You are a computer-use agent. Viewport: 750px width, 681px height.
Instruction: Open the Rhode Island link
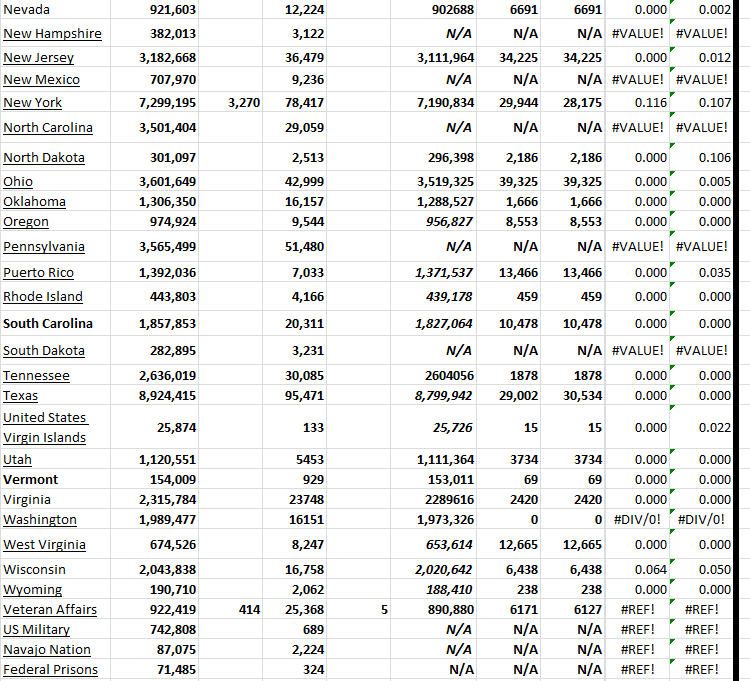pos(43,297)
